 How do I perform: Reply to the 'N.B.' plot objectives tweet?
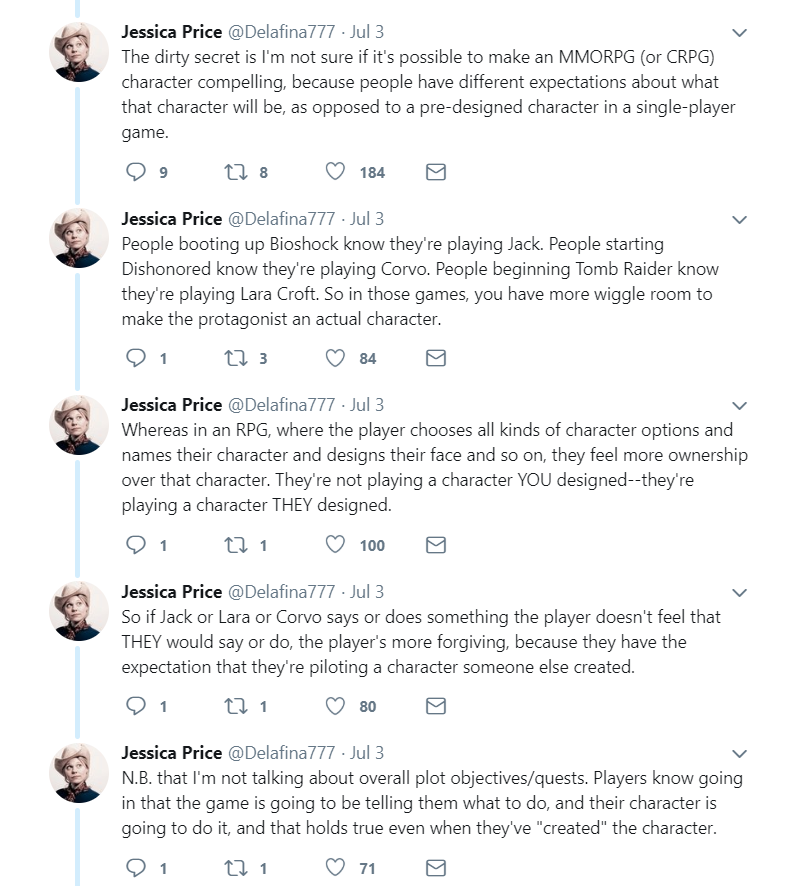pos(137,867)
